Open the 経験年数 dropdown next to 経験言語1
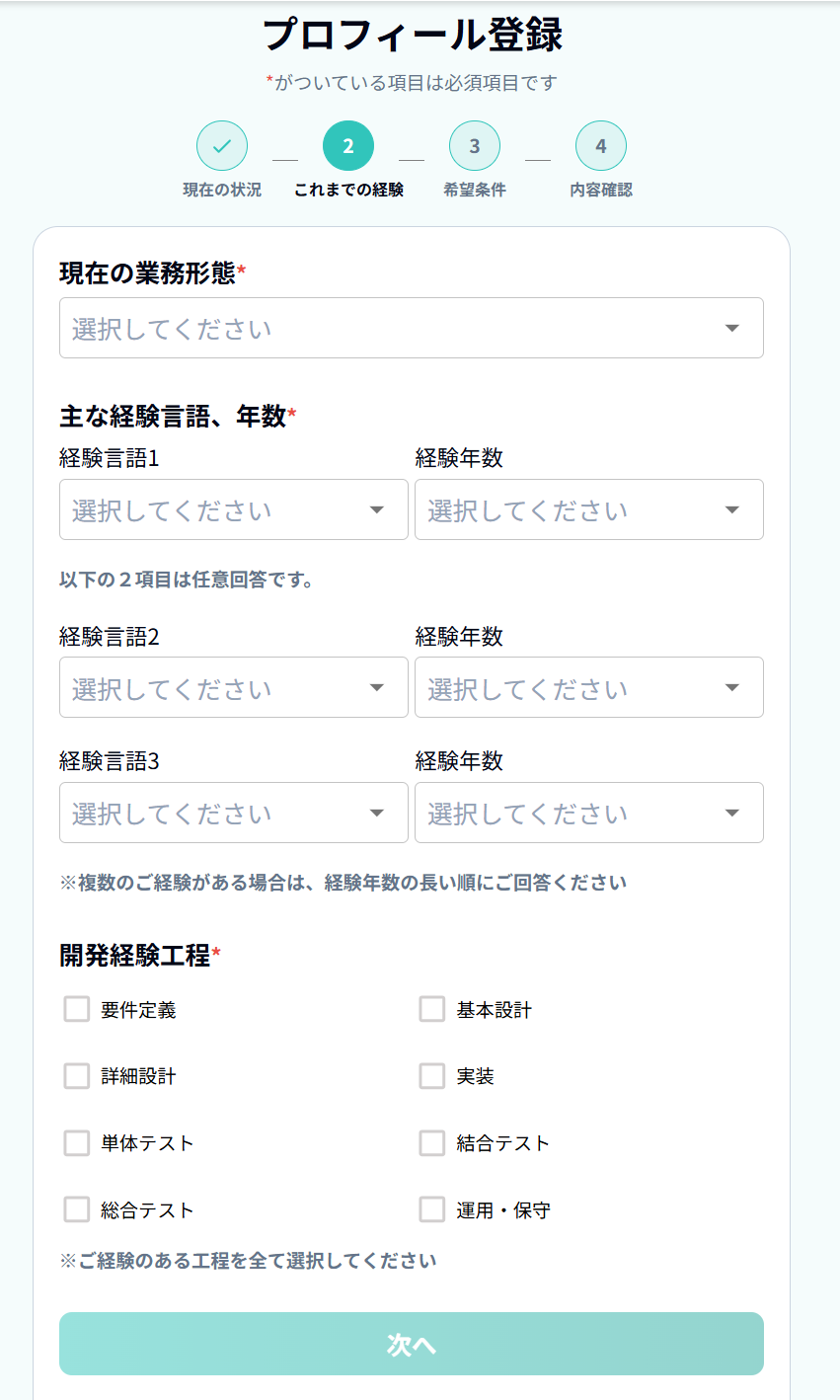The width and height of the screenshot is (840, 1400). 588,509
